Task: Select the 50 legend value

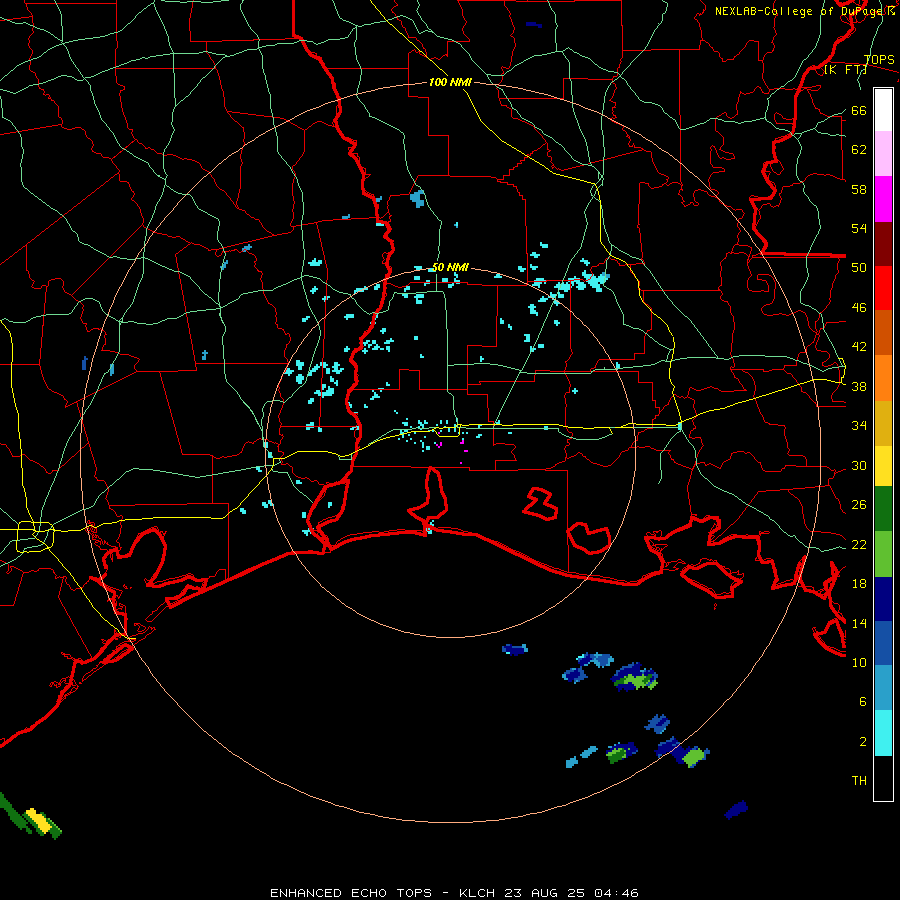Action: click(859, 268)
